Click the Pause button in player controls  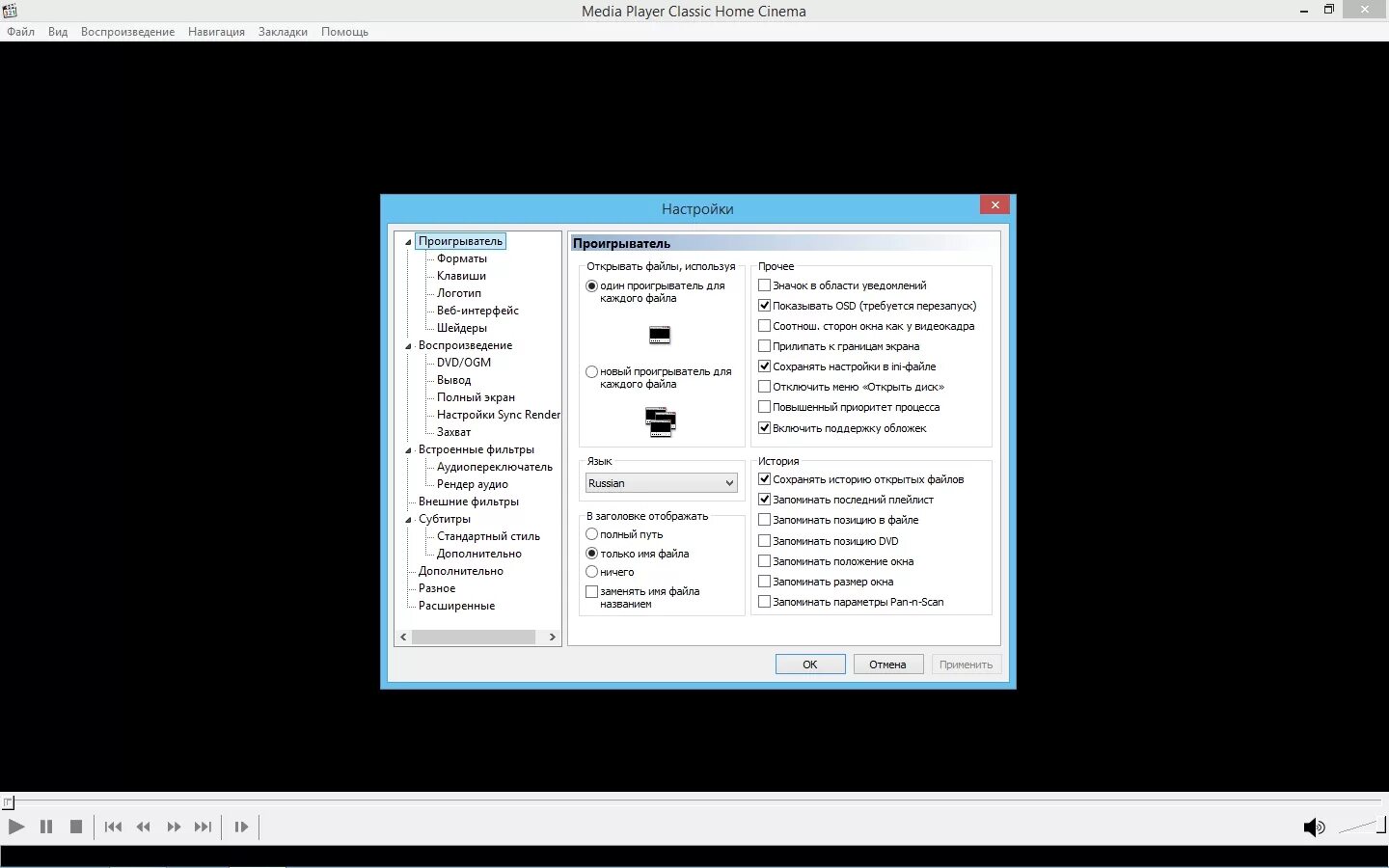pyautogui.click(x=46, y=827)
